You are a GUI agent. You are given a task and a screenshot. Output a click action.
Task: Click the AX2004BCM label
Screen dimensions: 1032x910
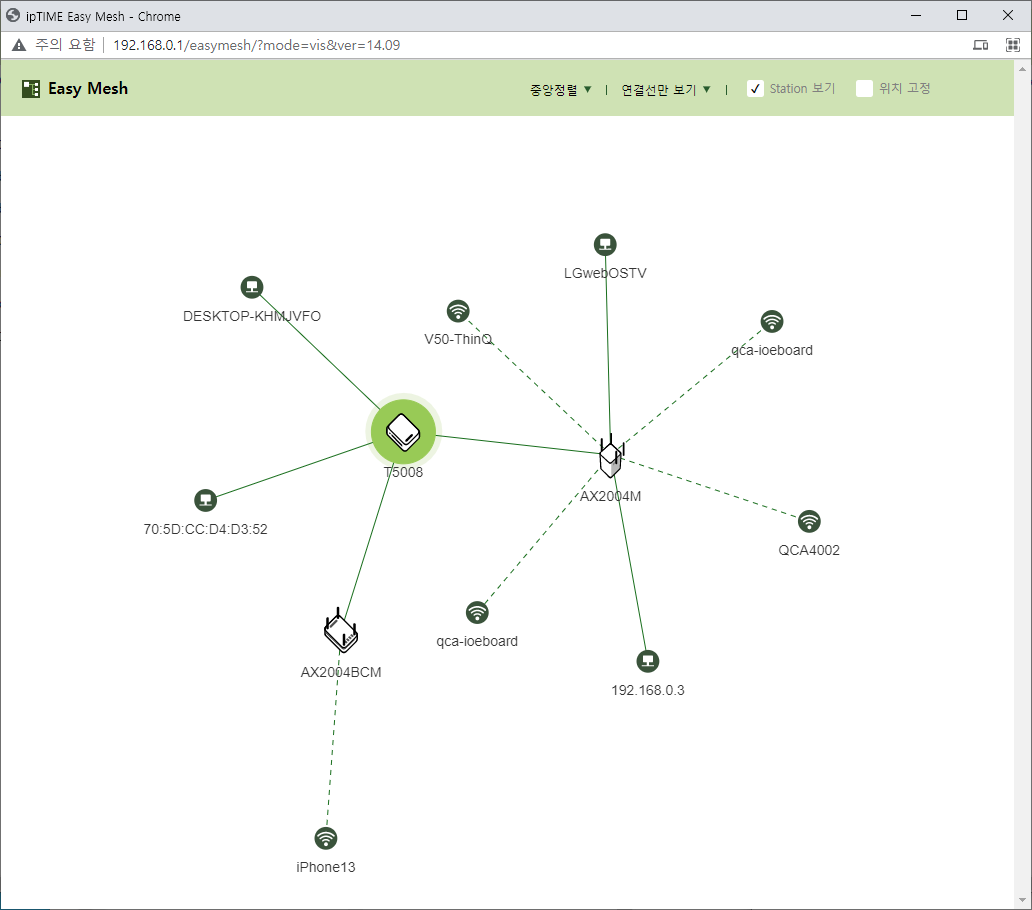[341, 672]
